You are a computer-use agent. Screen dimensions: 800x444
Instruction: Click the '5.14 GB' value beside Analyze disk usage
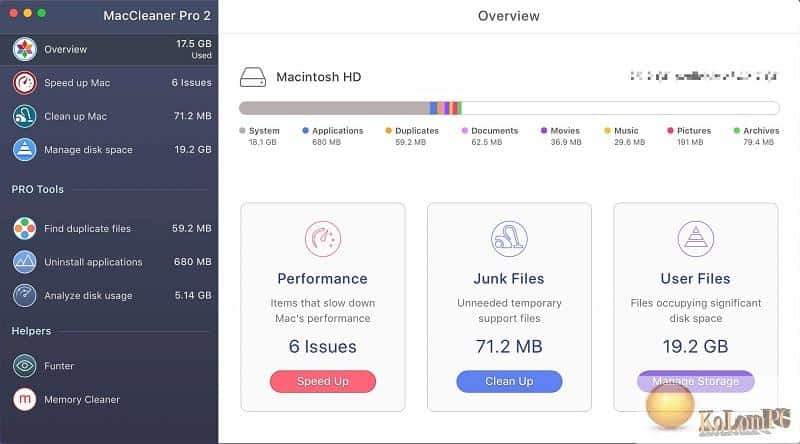point(193,295)
